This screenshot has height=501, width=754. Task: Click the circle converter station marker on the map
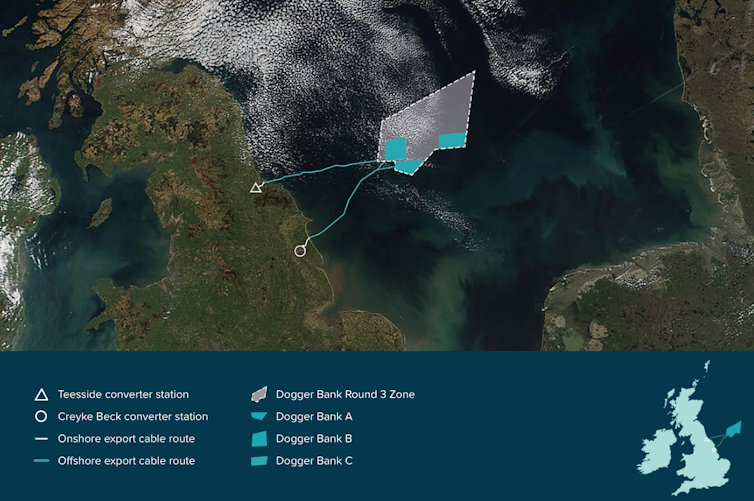(x=300, y=251)
